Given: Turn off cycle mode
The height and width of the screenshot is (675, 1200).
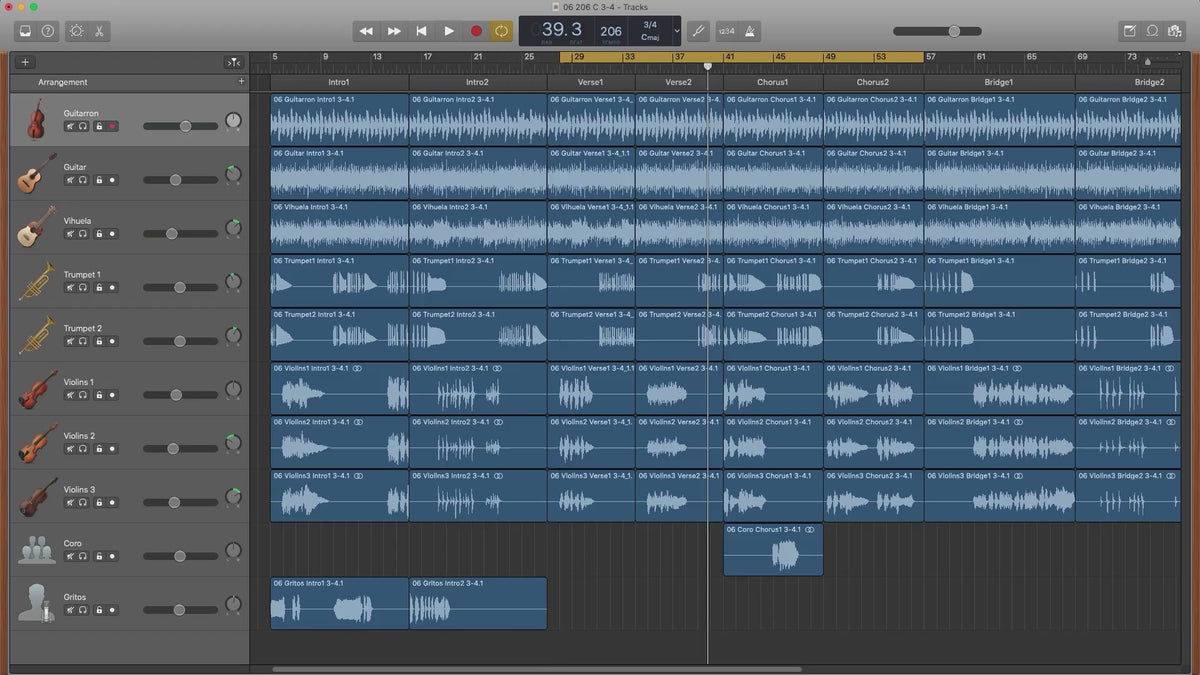Looking at the screenshot, I should 501,31.
